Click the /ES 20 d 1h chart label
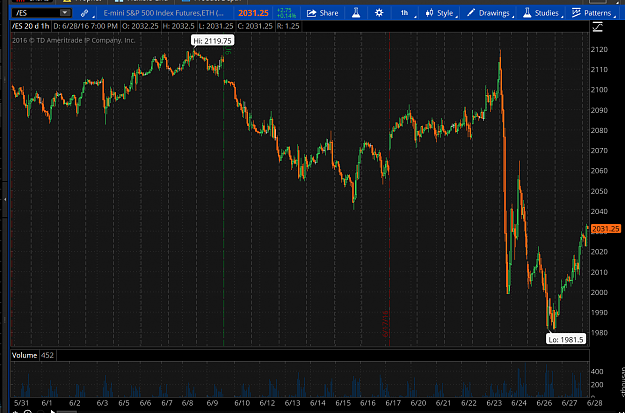 click(30, 27)
